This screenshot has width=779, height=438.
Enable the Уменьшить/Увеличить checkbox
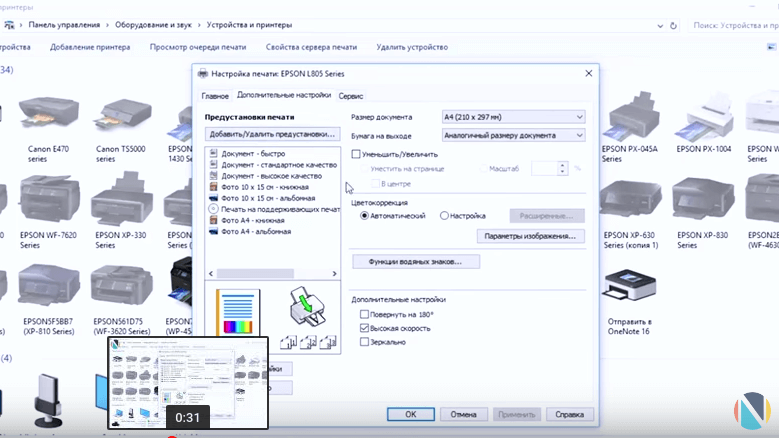[x=356, y=154]
